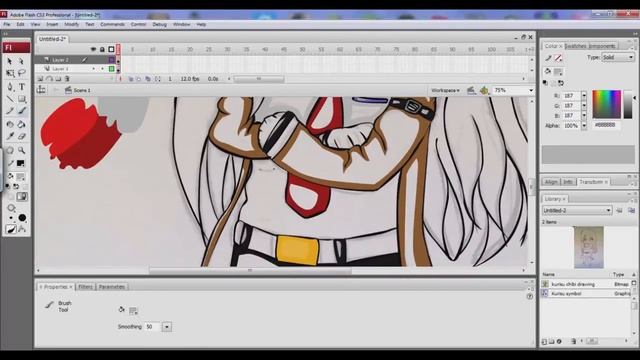Open the Alpha 100% slider arrow

[x=584, y=126]
